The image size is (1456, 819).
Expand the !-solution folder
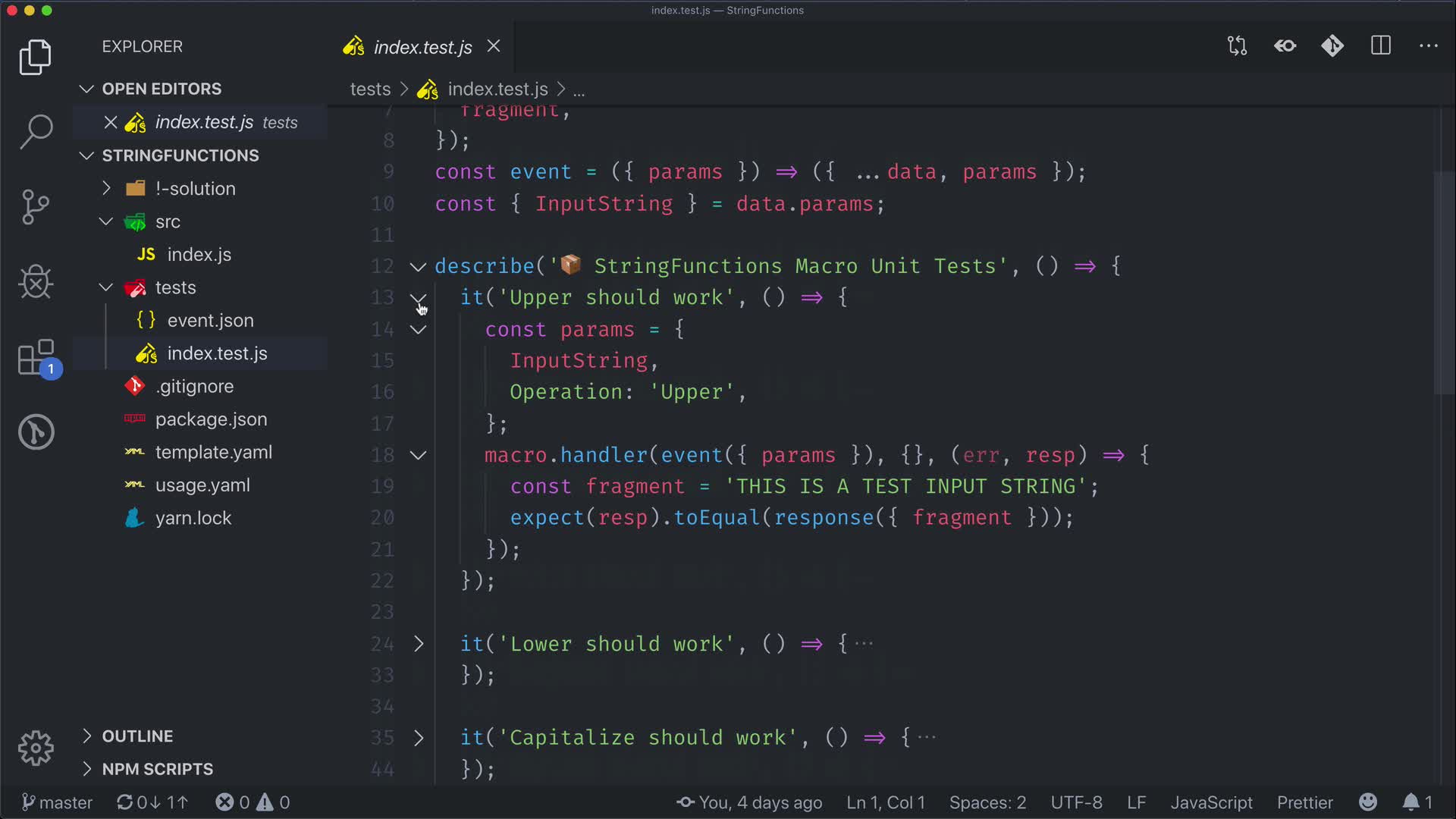pyautogui.click(x=195, y=188)
